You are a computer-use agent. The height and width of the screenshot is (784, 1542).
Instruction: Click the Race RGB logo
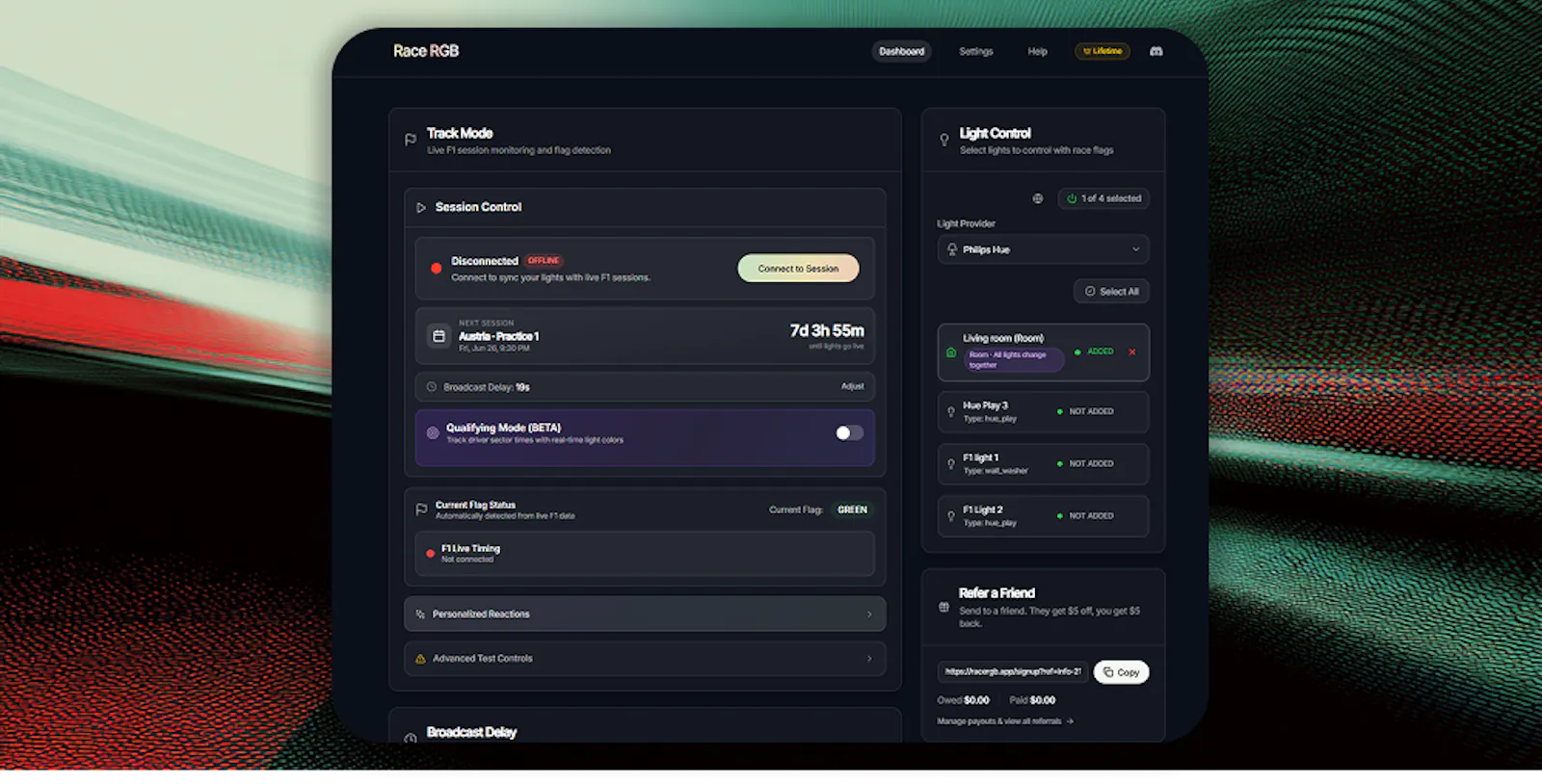426,51
